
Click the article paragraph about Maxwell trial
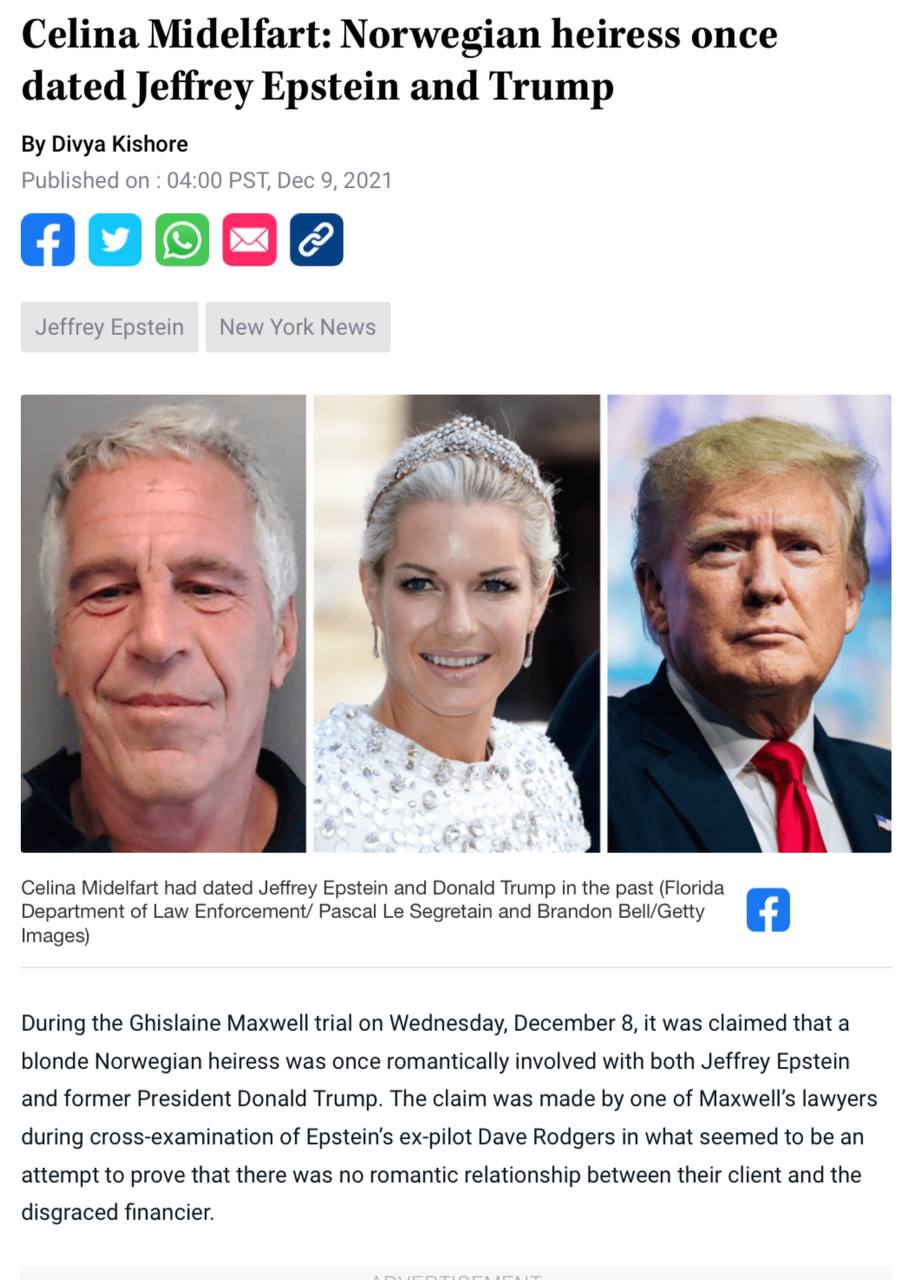449,1118
